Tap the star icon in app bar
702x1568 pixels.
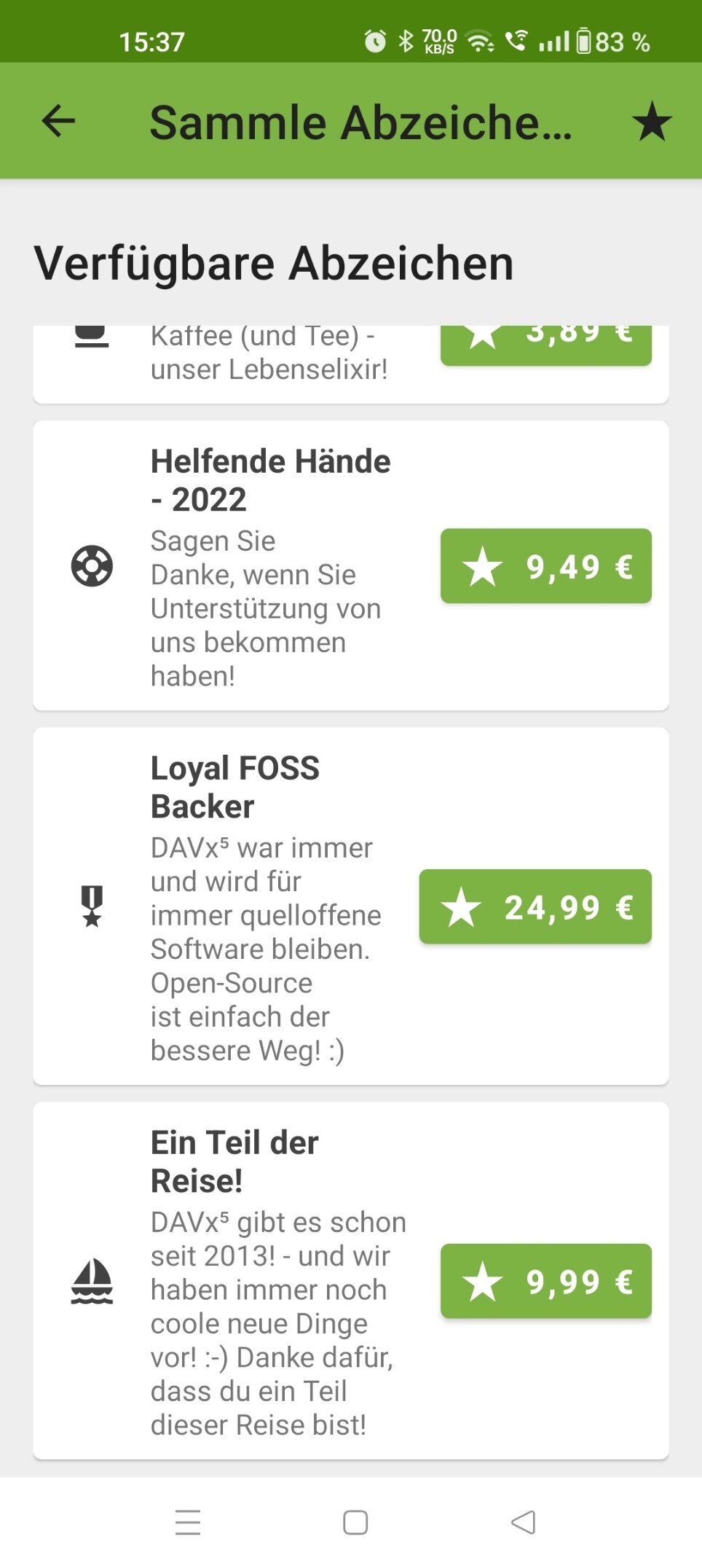(651, 121)
